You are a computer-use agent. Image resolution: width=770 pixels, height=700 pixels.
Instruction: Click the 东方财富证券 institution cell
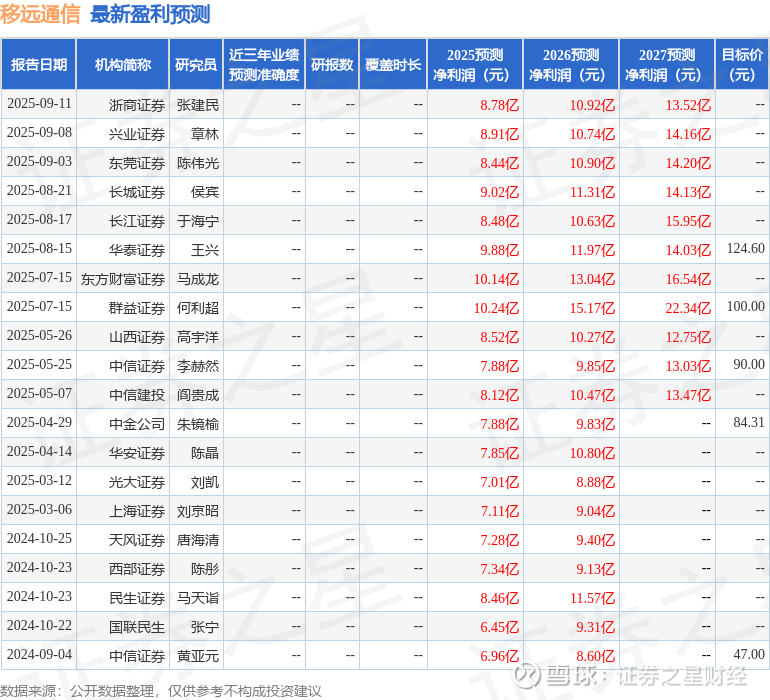pos(123,279)
